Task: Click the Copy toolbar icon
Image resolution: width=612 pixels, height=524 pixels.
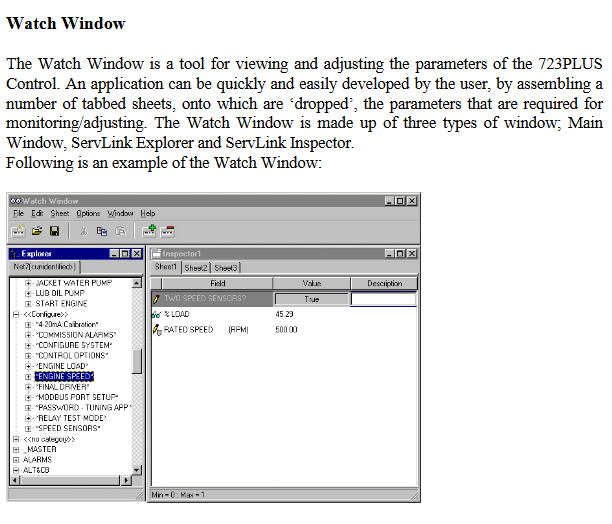Action: (x=101, y=231)
